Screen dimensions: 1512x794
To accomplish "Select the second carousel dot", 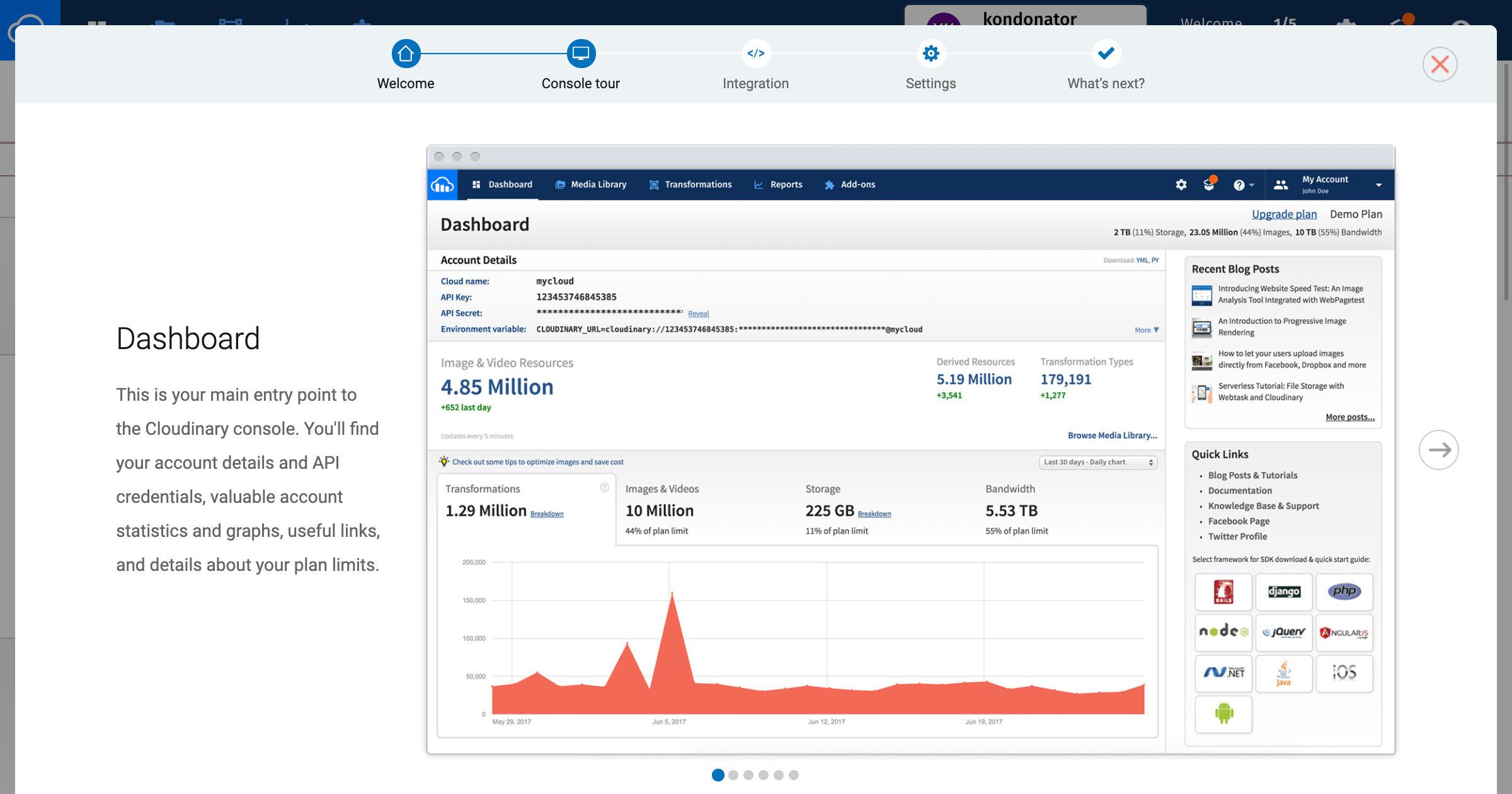I will pos(733,775).
